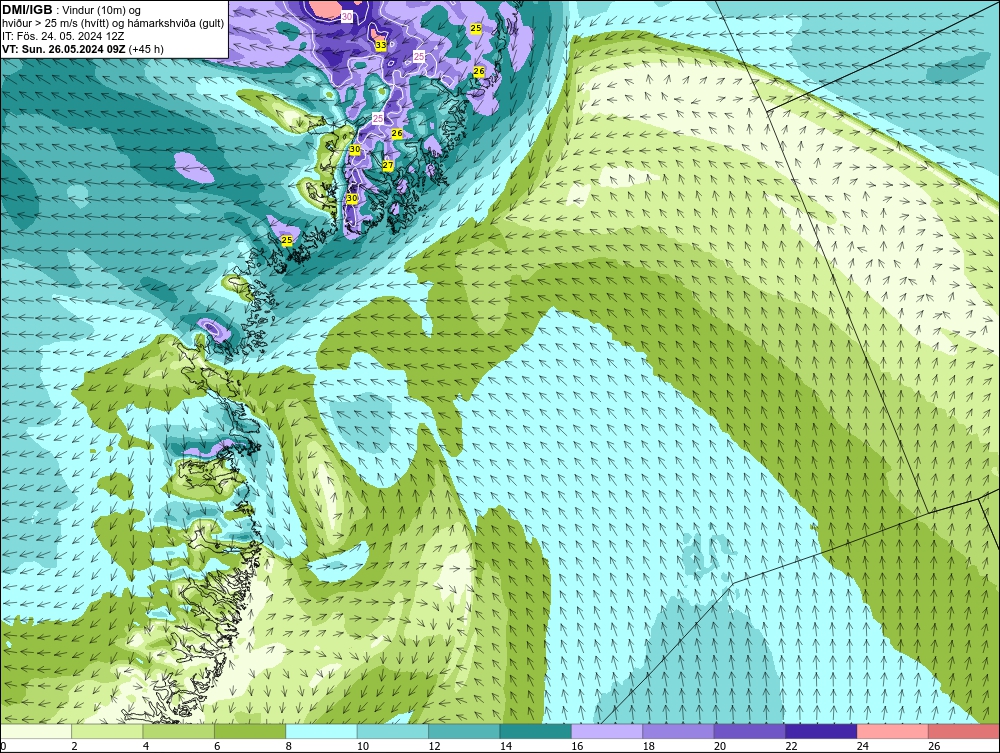Click the '(+45 h)' forecast offset text
1000x753 pixels.
[x=146, y=49]
